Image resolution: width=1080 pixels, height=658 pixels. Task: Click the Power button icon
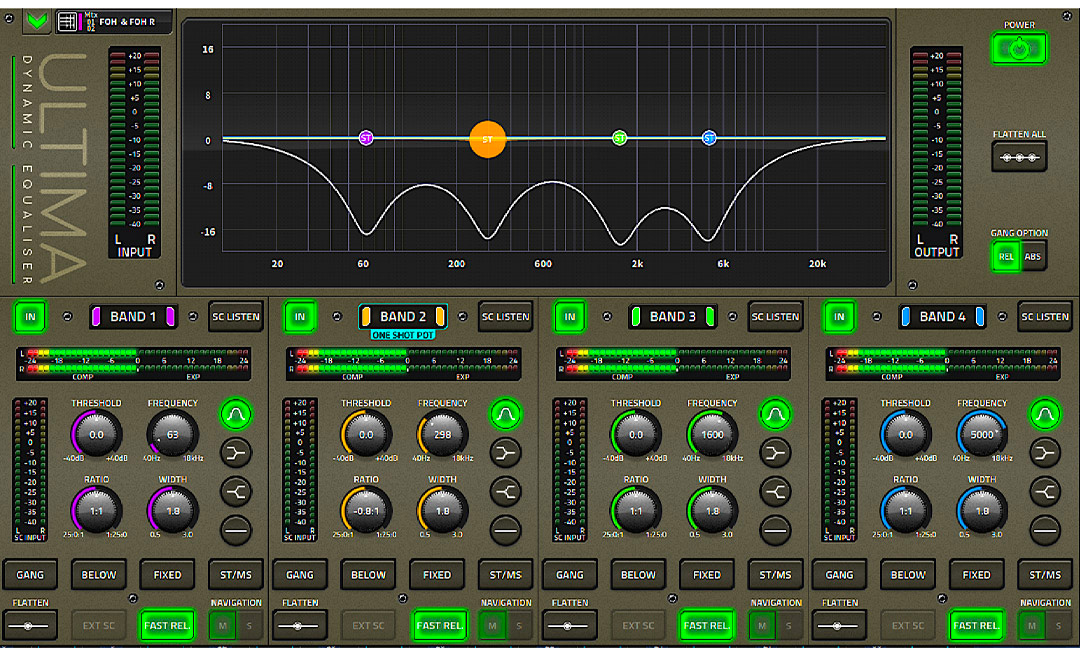(1019, 48)
